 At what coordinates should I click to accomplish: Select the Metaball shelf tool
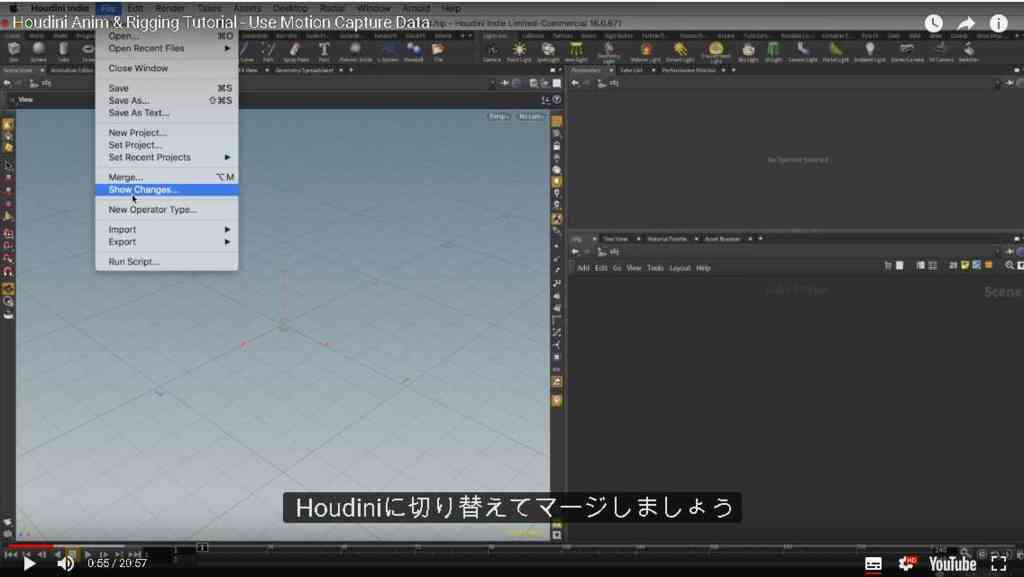click(413, 51)
